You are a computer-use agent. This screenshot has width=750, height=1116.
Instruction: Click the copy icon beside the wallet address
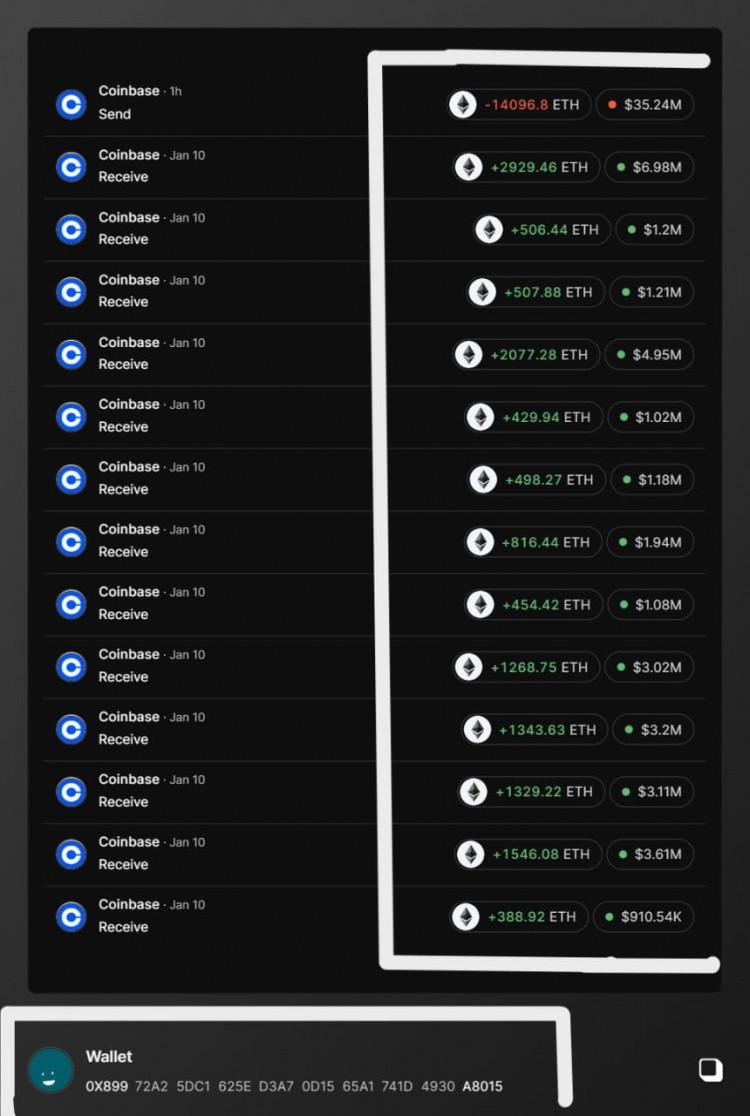(710, 1070)
